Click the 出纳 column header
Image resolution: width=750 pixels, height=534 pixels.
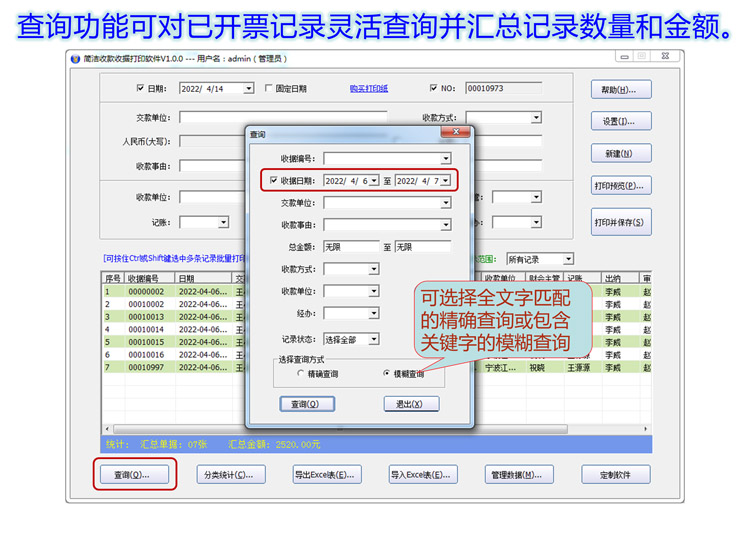[620, 278]
